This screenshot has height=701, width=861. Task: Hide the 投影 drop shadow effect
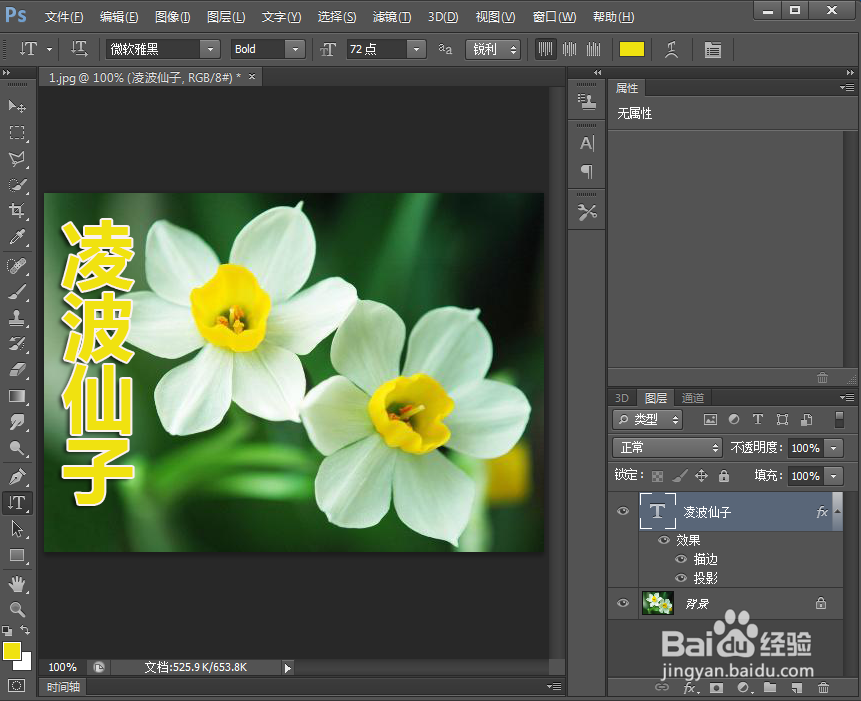point(681,577)
